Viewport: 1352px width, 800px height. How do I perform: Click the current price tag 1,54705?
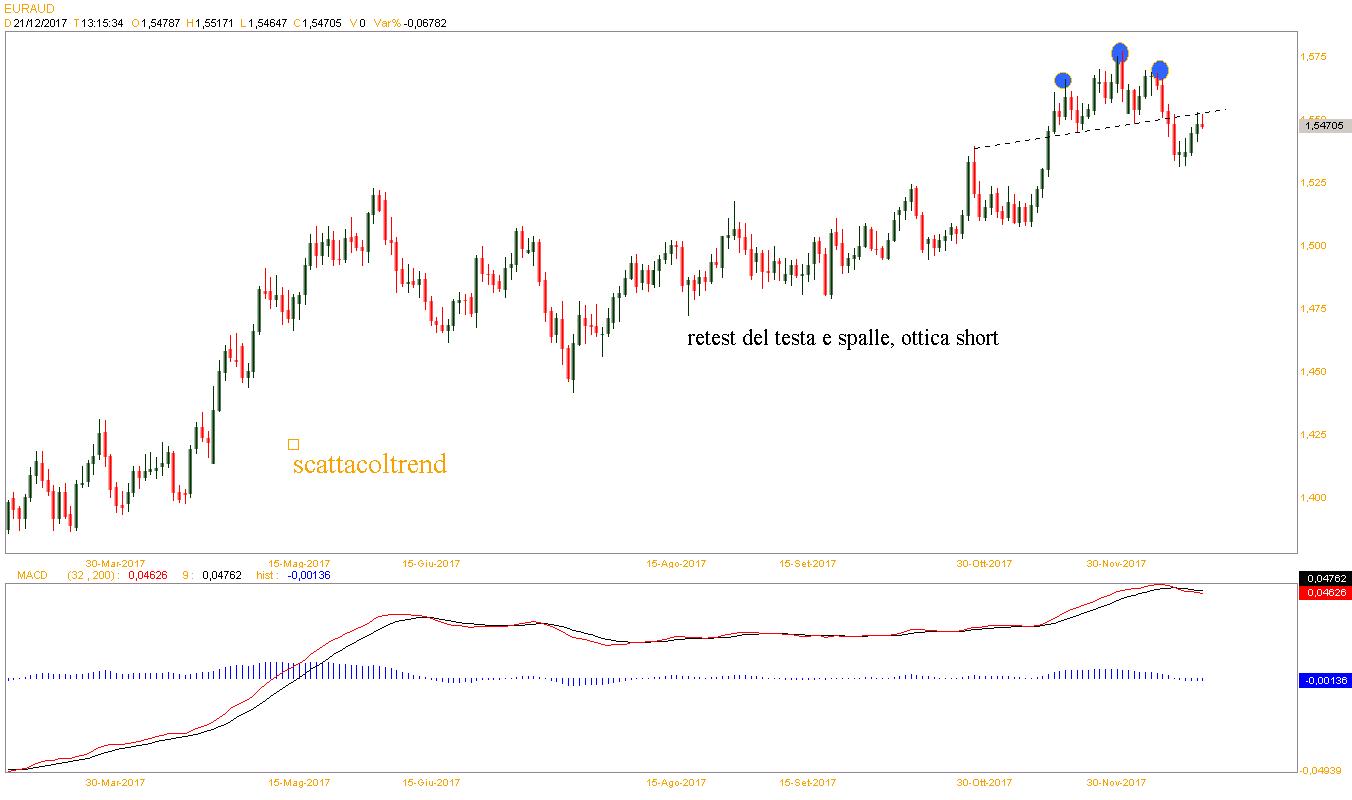pos(1324,125)
